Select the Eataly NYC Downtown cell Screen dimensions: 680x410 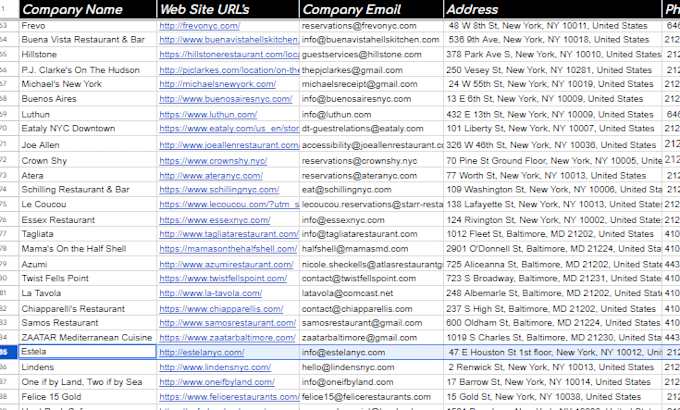(x=88, y=128)
